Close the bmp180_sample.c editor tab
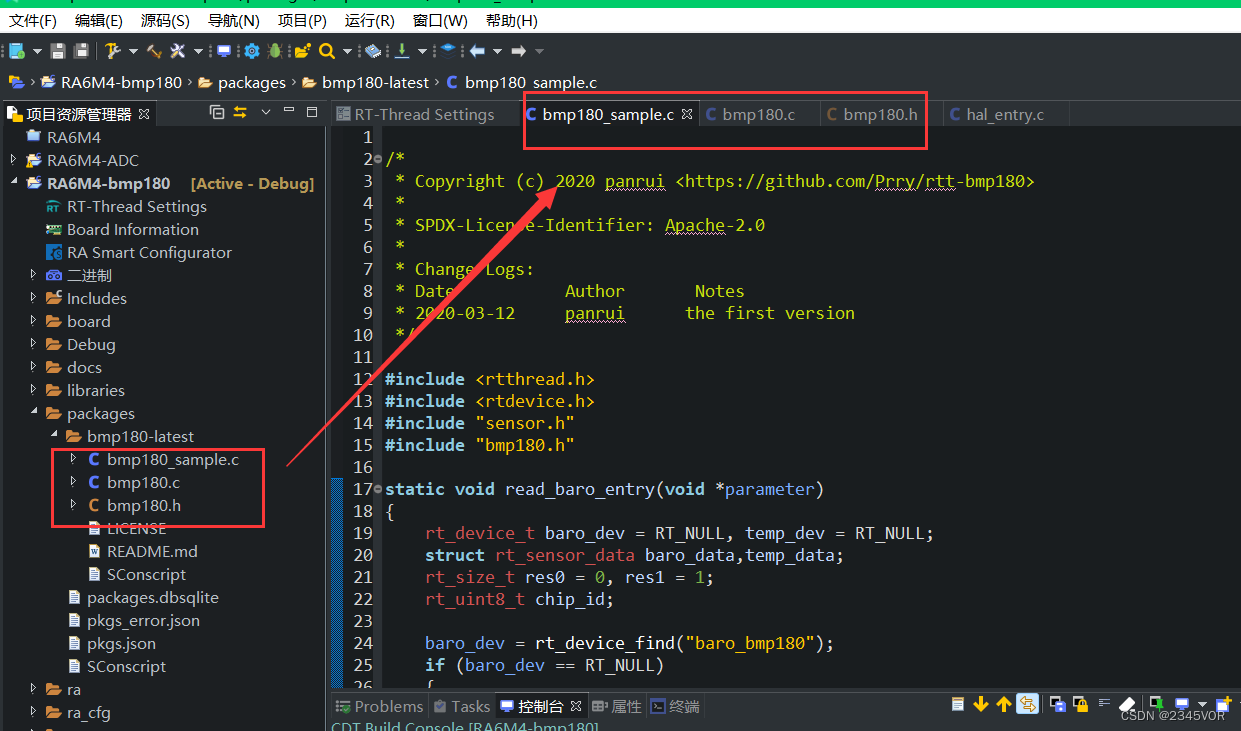 687,115
